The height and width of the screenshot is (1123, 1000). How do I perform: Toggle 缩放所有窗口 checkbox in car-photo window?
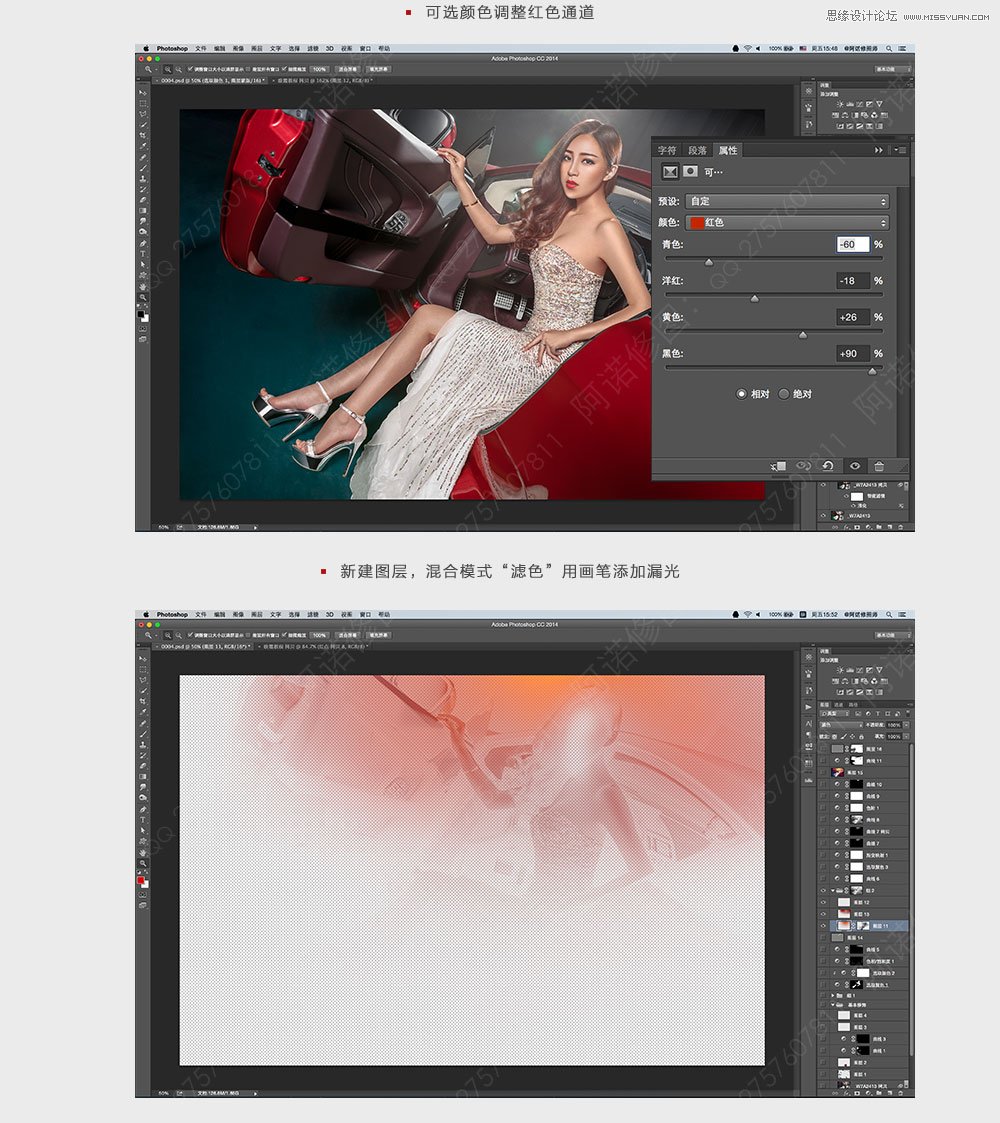pos(248,69)
